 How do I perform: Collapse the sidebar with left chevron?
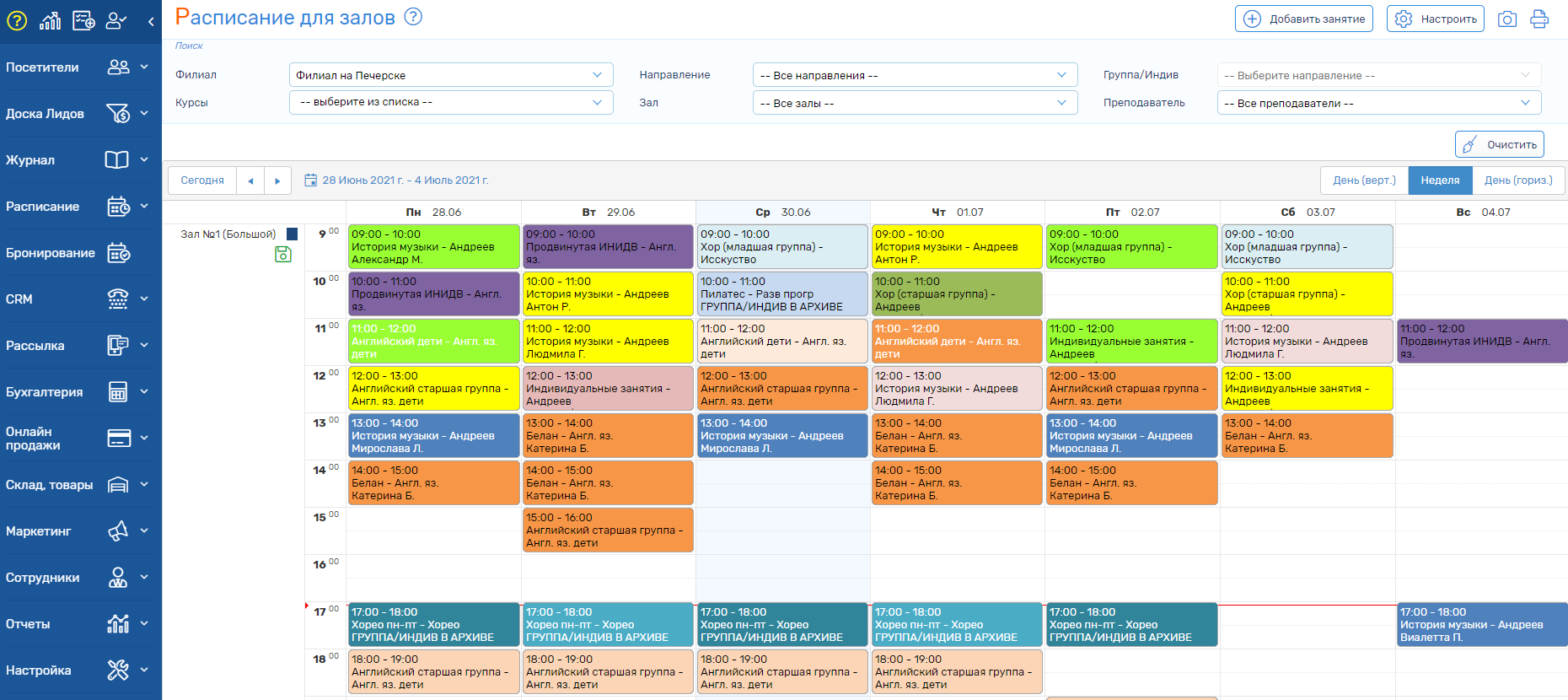point(151,21)
